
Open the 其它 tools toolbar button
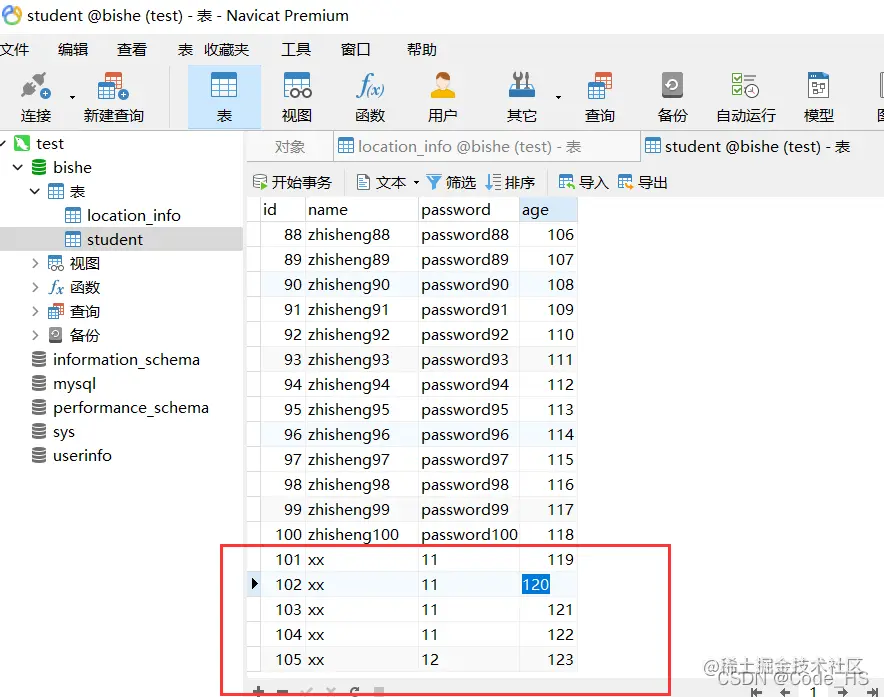pos(521,97)
